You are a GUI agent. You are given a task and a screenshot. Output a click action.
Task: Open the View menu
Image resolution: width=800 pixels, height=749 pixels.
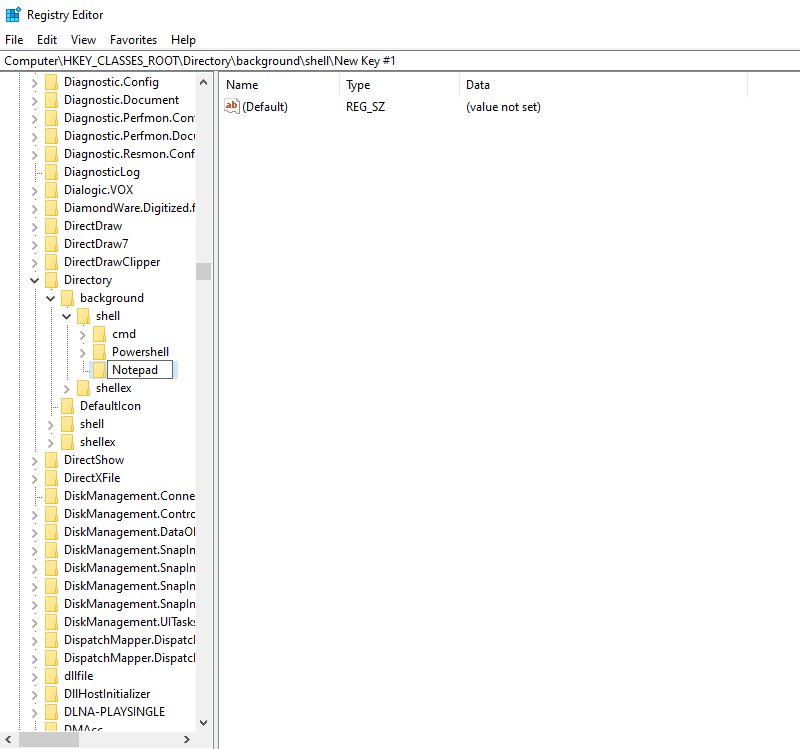click(x=83, y=39)
